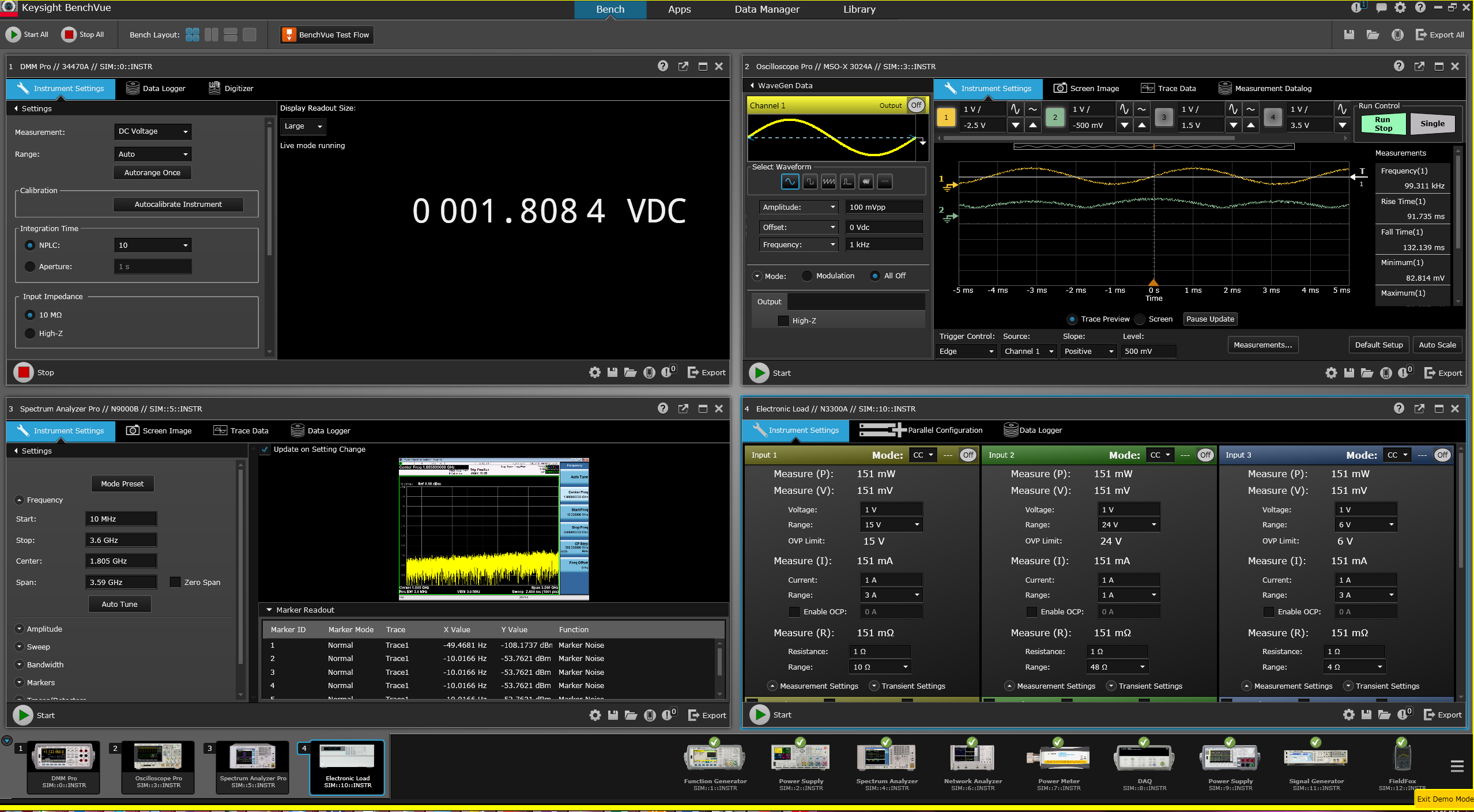Image resolution: width=1474 pixels, height=812 pixels.
Task: Open the DMM panel settings gear
Action: click(594, 372)
